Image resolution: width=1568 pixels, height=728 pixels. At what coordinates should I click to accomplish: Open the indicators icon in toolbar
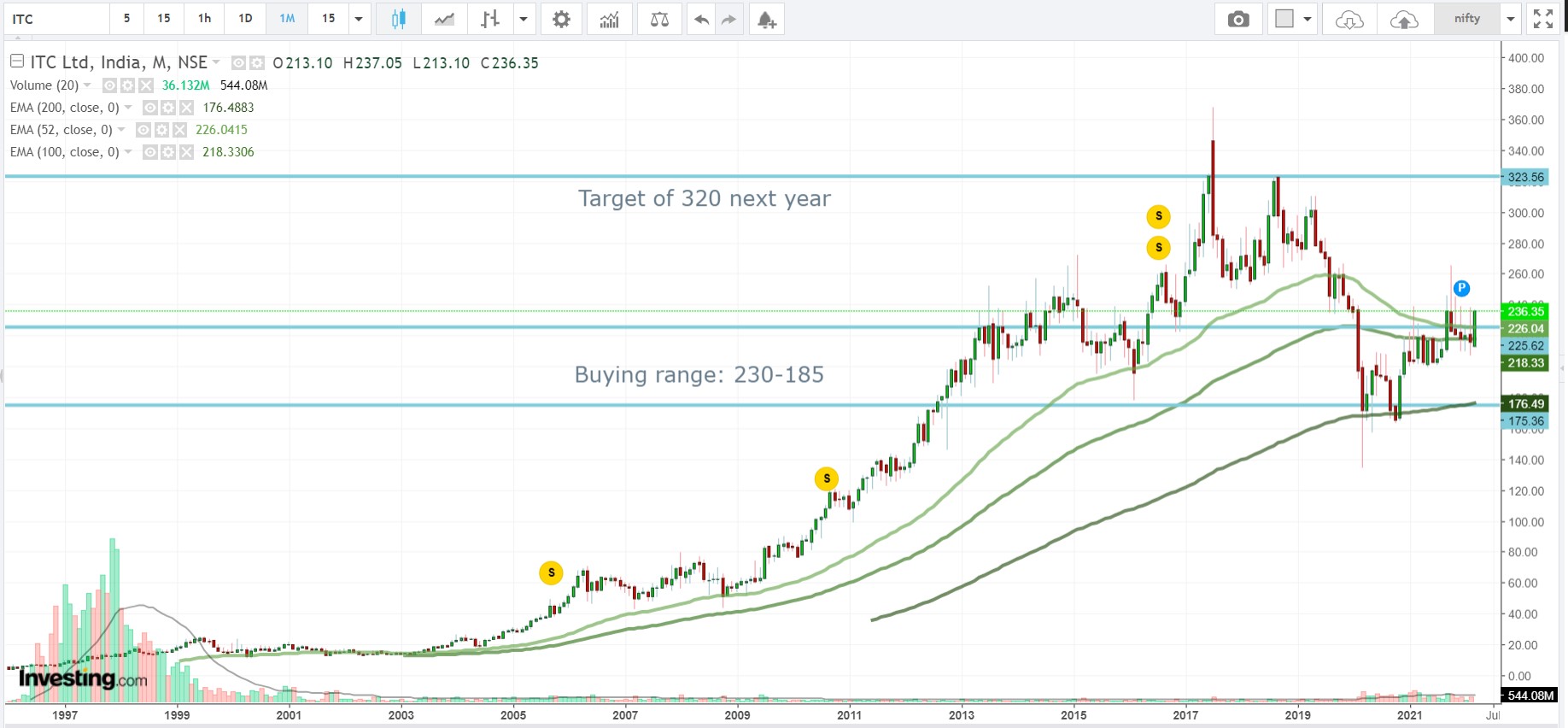tap(610, 19)
